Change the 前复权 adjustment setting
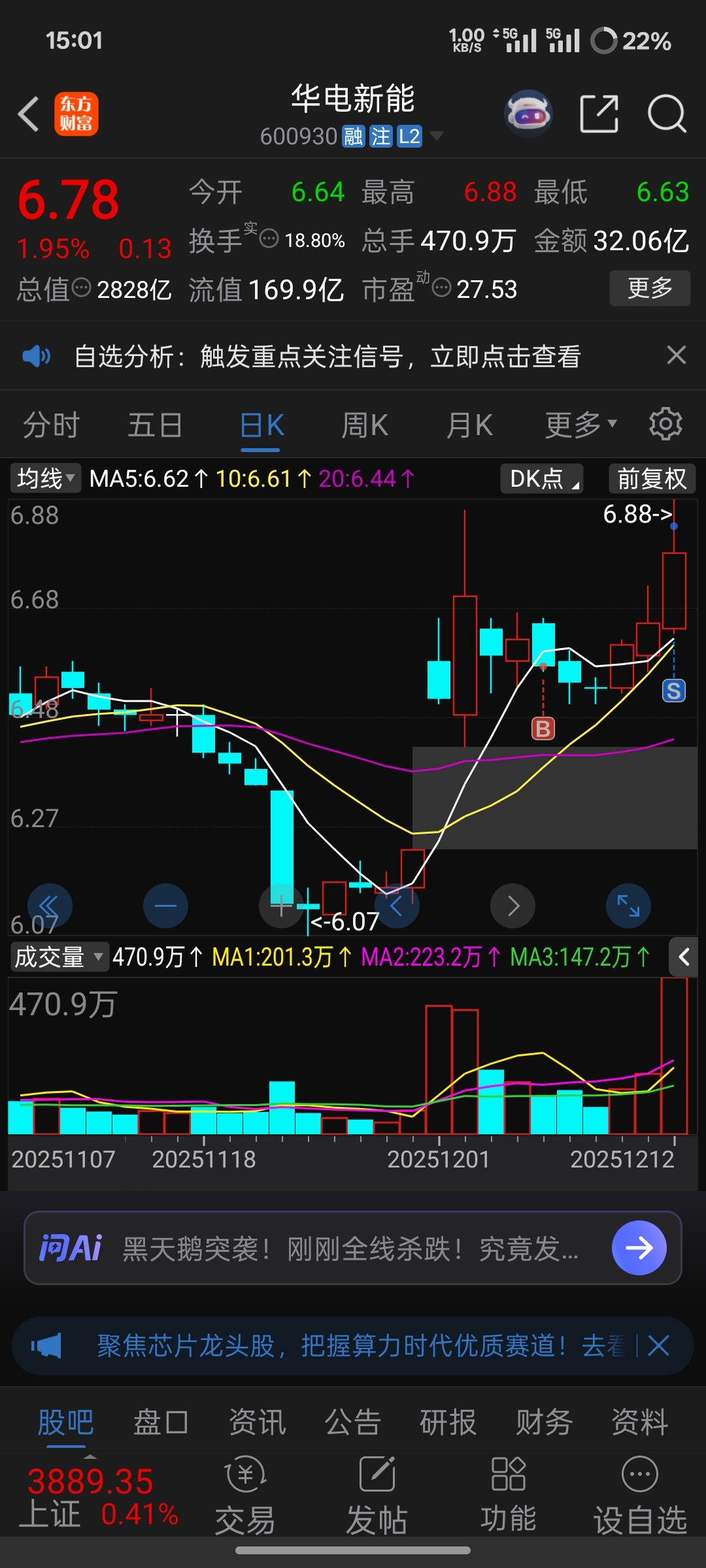 (x=652, y=478)
